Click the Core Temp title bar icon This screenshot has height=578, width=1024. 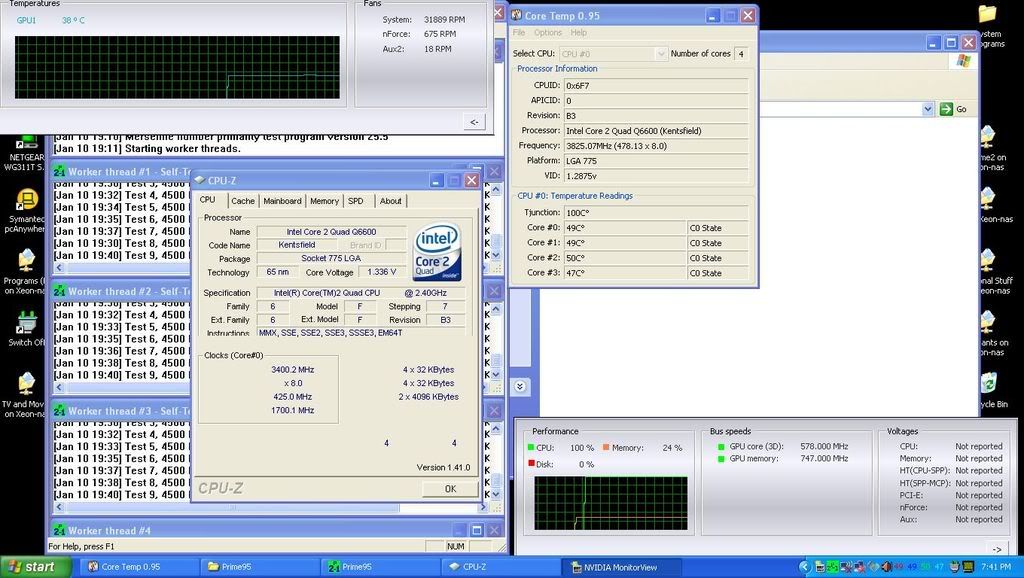pos(517,15)
